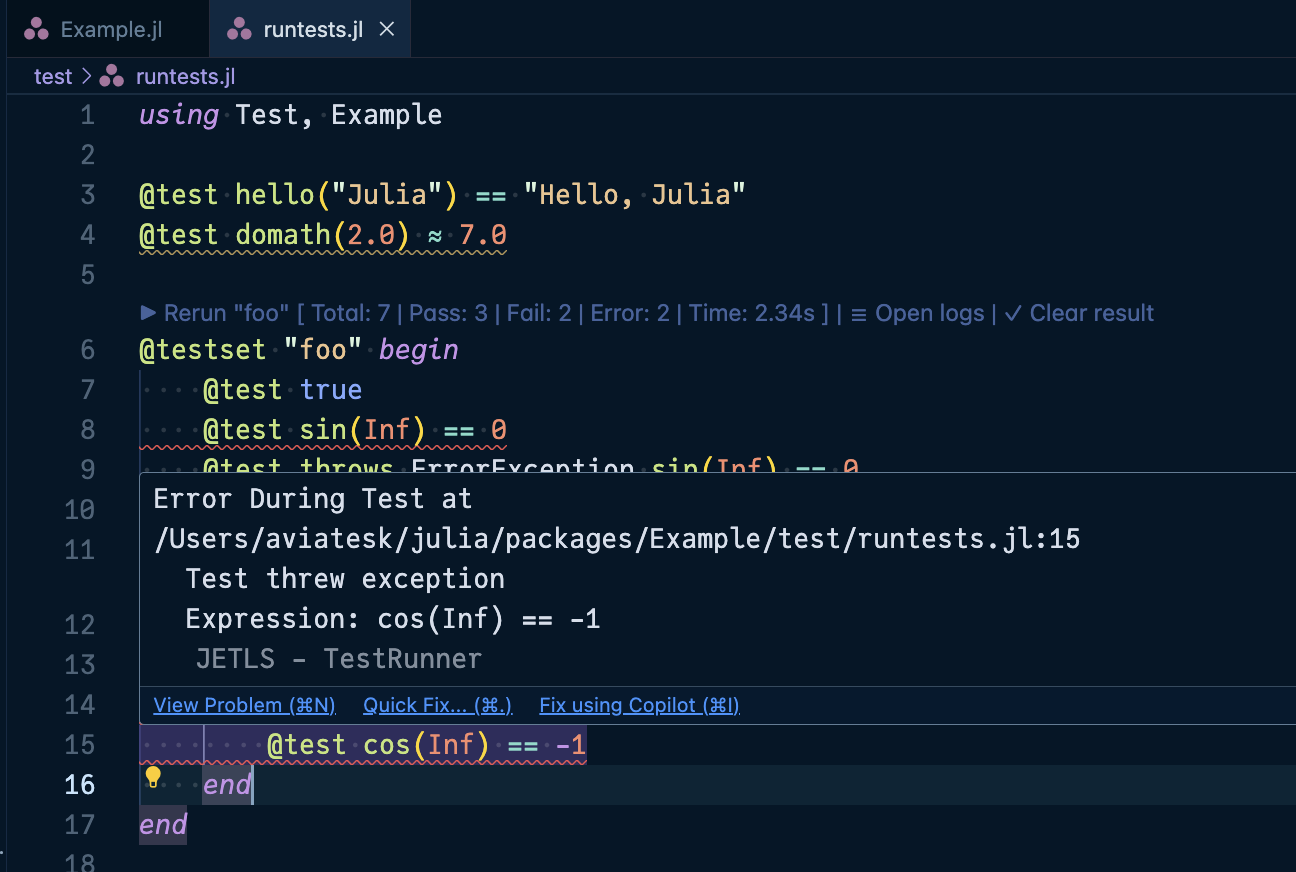Choose Fix using Copilot

(639, 705)
